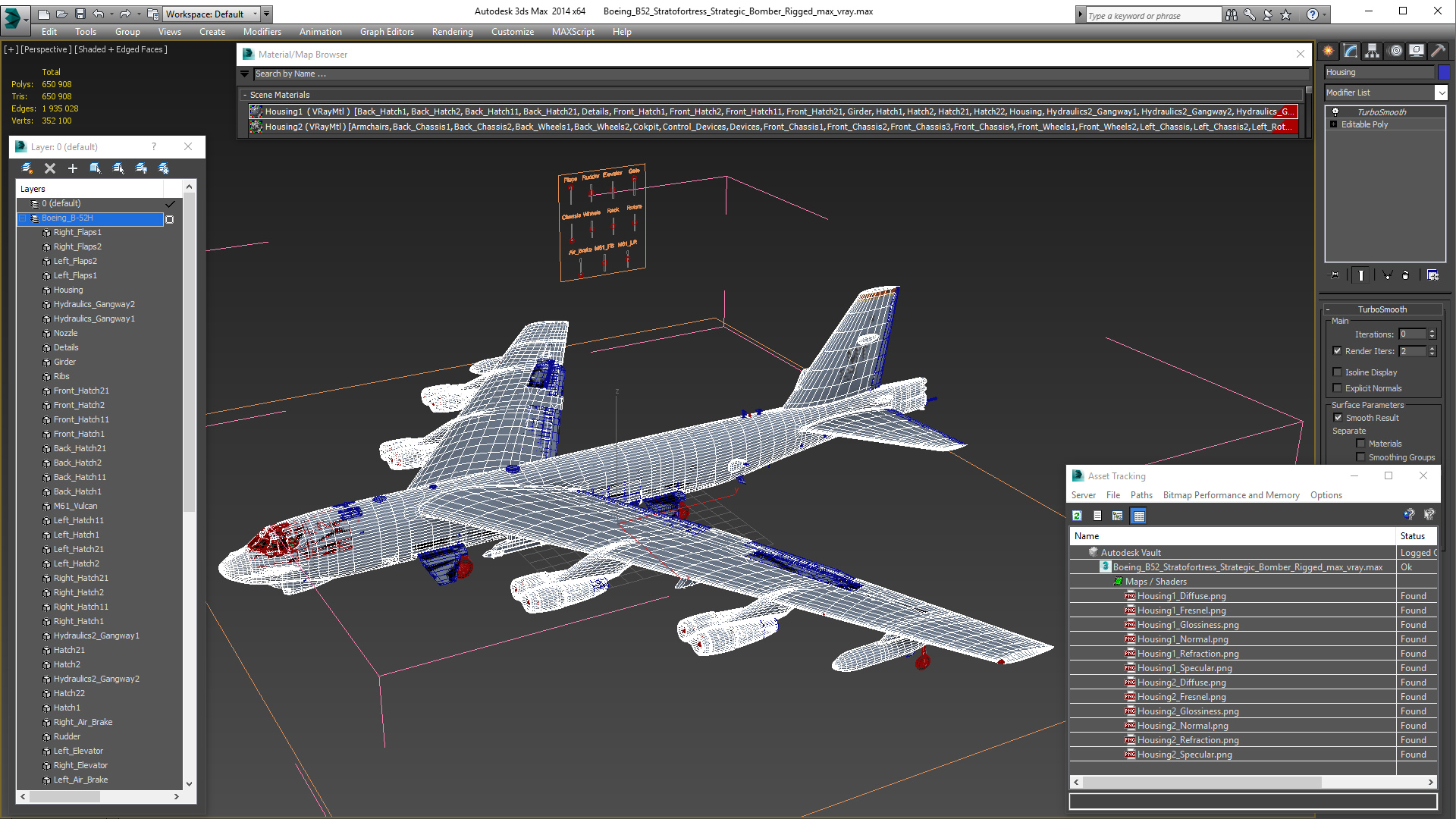Select the Rudder layer object
1456x819 pixels.
(x=67, y=736)
